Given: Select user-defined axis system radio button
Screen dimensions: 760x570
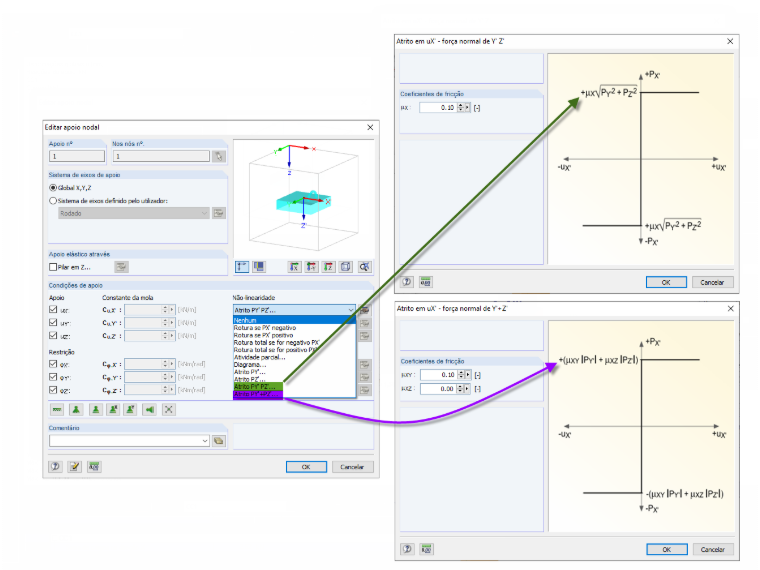Looking at the screenshot, I should click(x=53, y=201).
